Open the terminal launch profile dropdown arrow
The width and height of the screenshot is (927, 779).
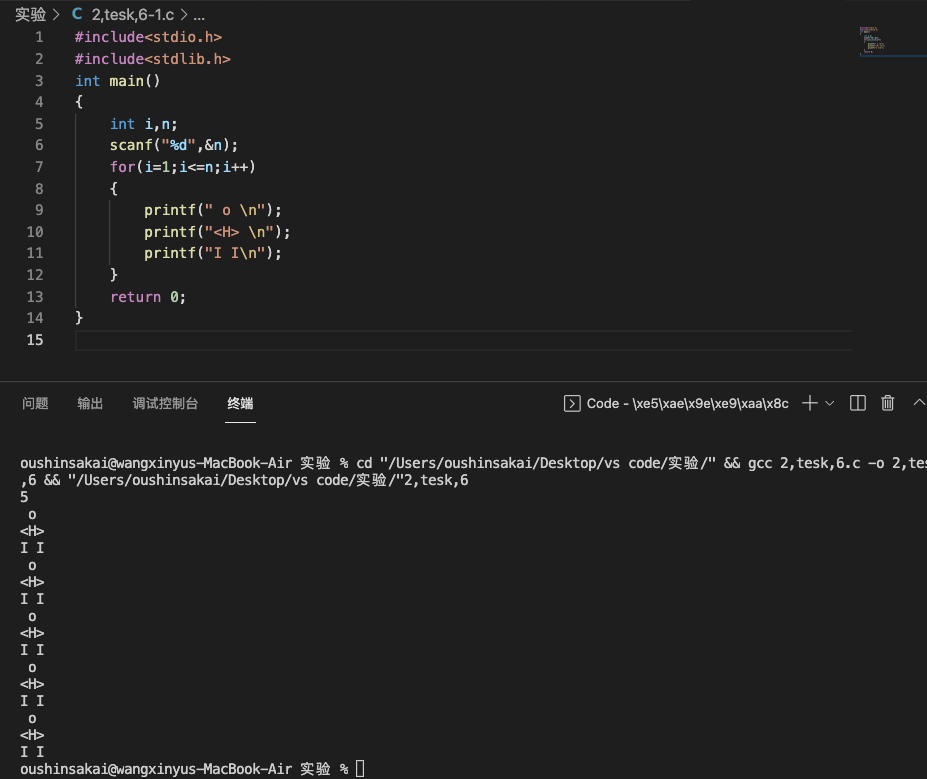pyautogui.click(x=829, y=403)
